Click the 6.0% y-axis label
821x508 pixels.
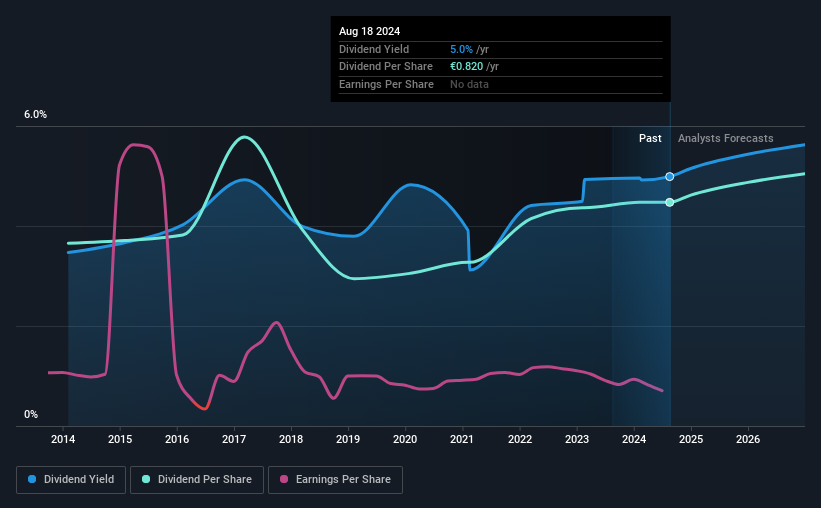(36, 115)
